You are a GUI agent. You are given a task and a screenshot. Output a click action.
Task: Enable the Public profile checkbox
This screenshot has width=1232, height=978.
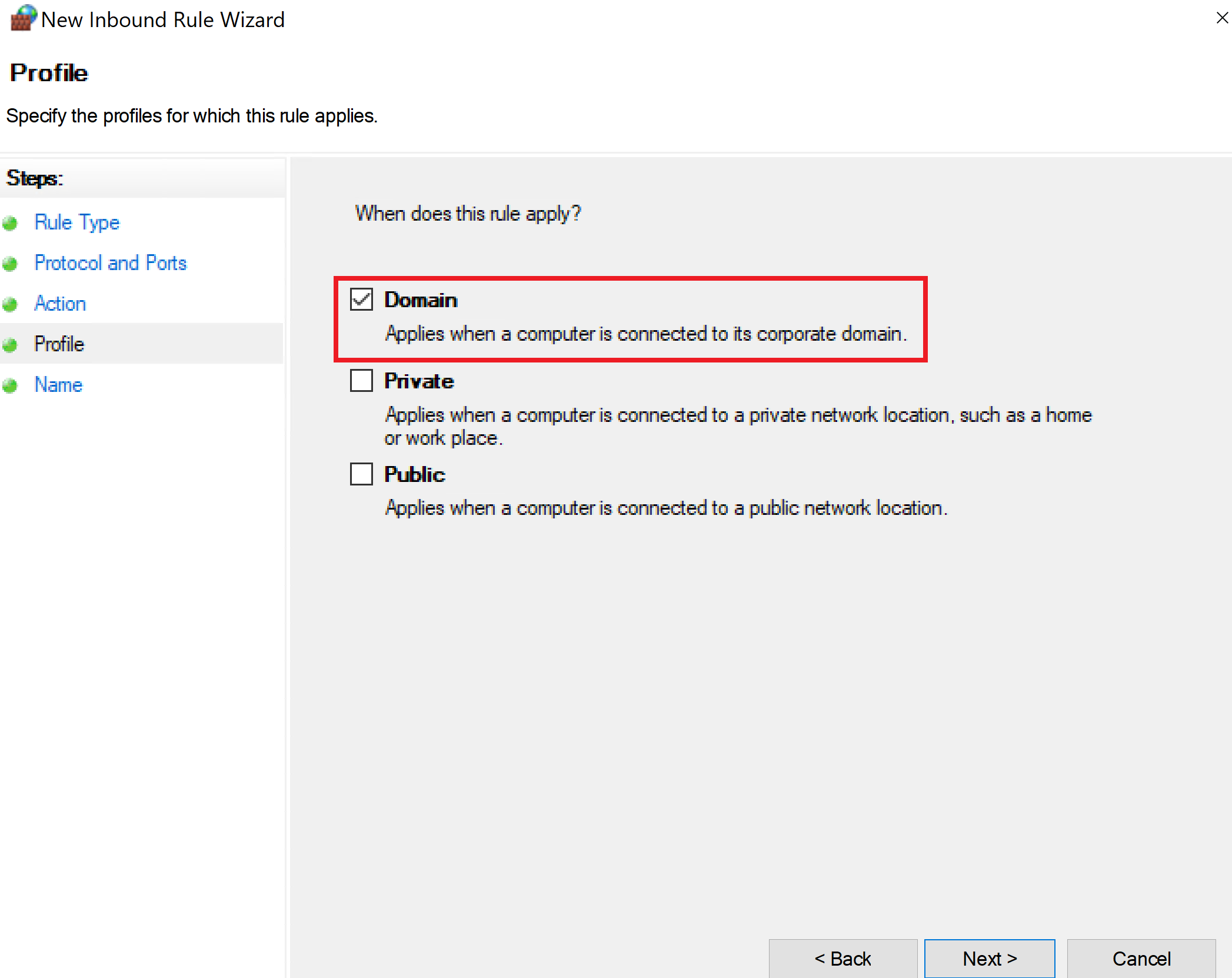tap(361, 474)
